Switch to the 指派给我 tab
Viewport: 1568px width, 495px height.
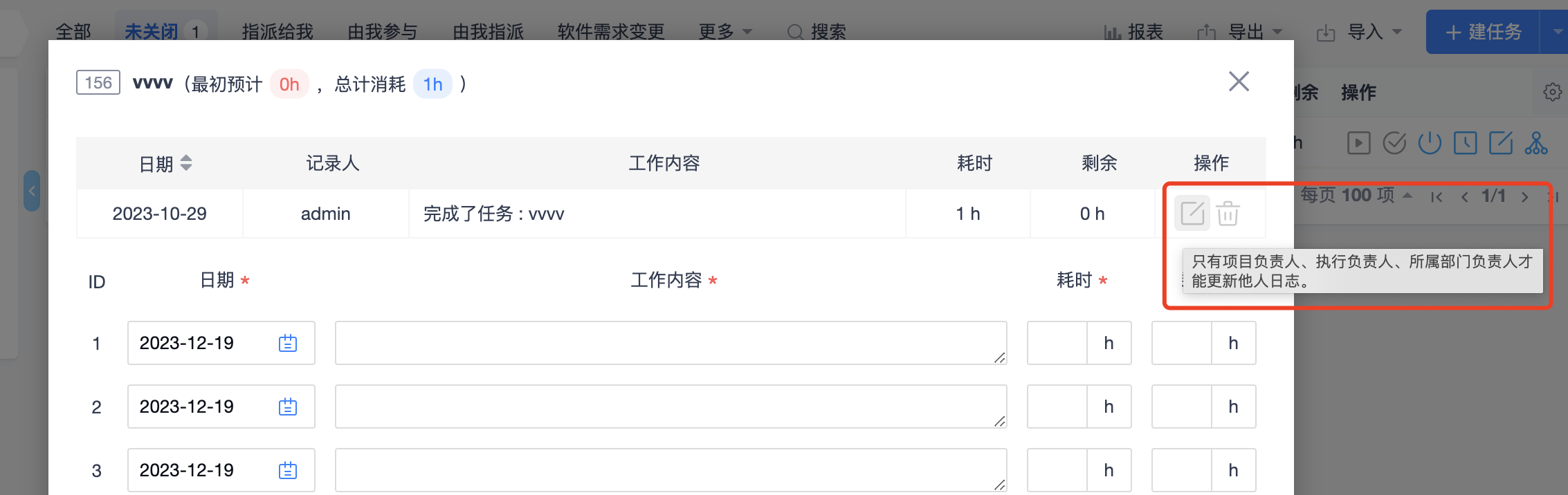(277, 32)
